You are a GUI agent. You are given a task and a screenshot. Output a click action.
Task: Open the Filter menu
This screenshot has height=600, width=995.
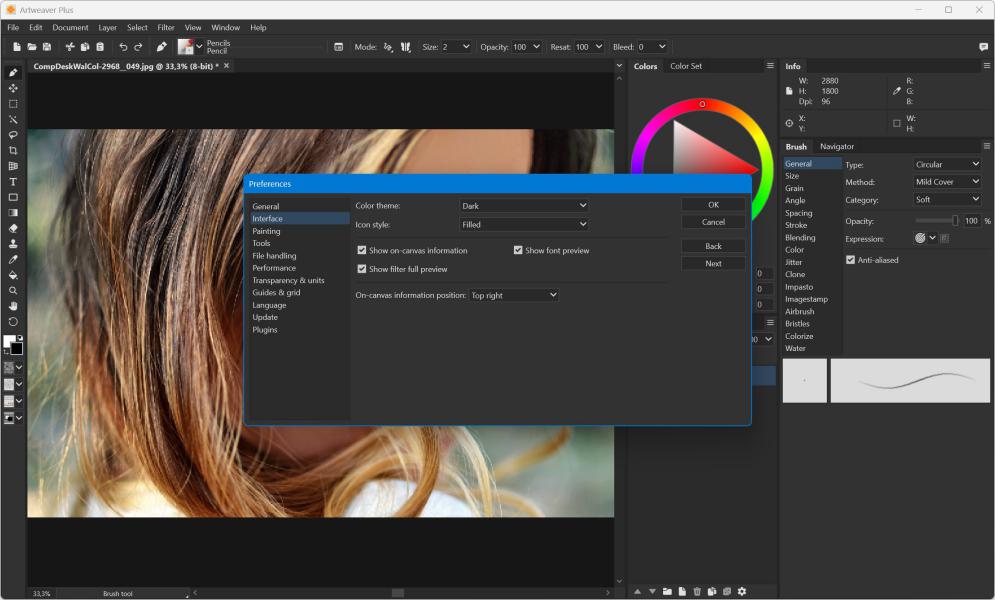click(x=165, y=27)
